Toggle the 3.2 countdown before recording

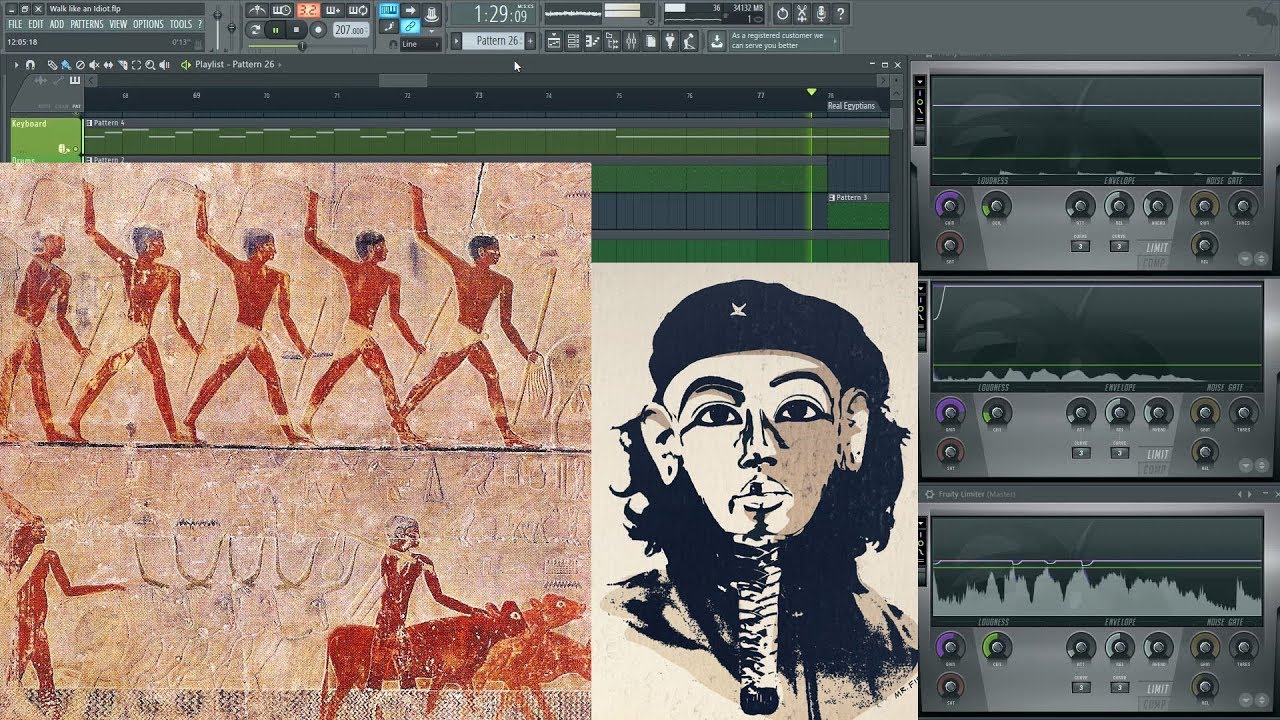[x=308, y=10]
